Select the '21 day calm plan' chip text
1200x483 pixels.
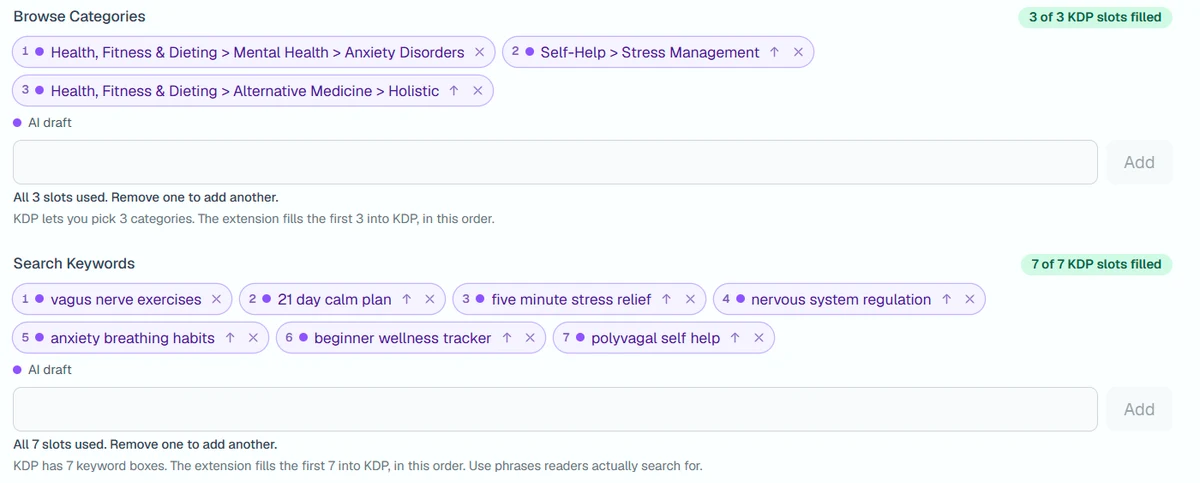(334, 299)
